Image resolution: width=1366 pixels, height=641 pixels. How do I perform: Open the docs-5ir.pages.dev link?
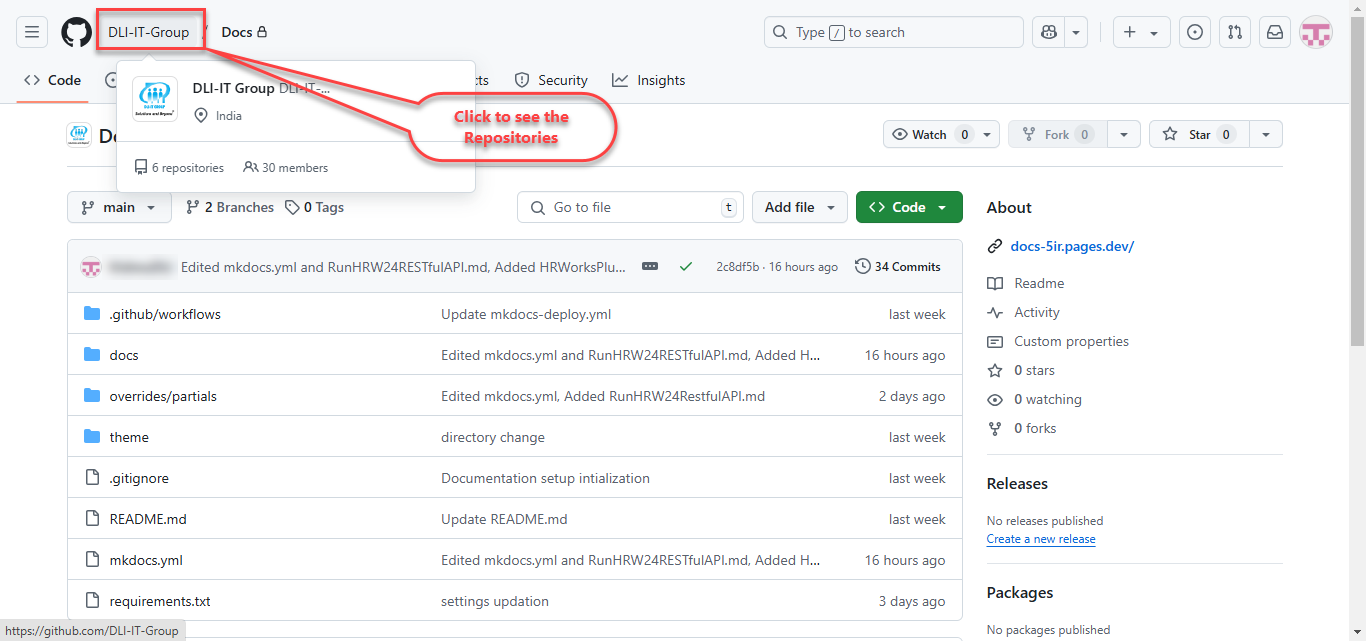click(1072, 246)
